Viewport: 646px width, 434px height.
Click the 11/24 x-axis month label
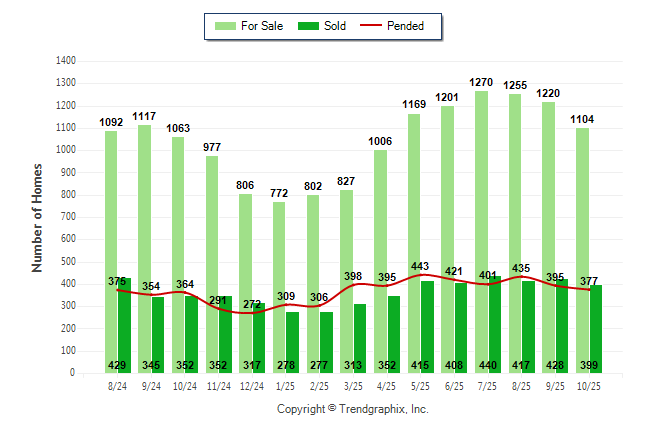(219, 383)
